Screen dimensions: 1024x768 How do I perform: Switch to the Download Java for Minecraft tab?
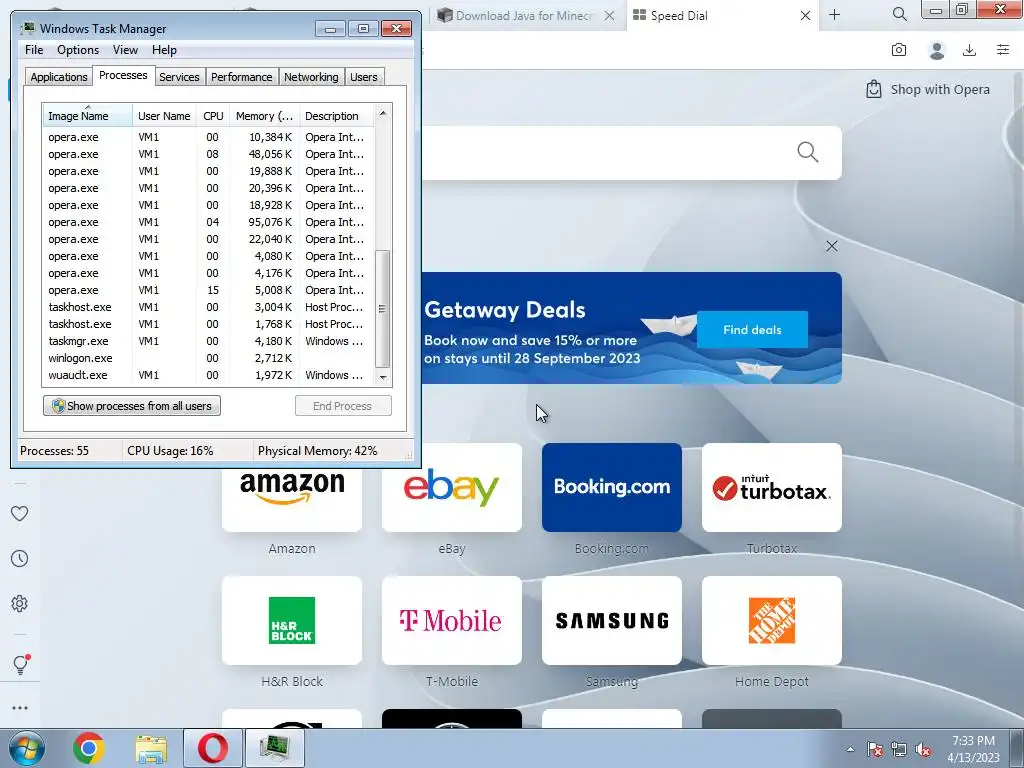(x=525, y=15)
